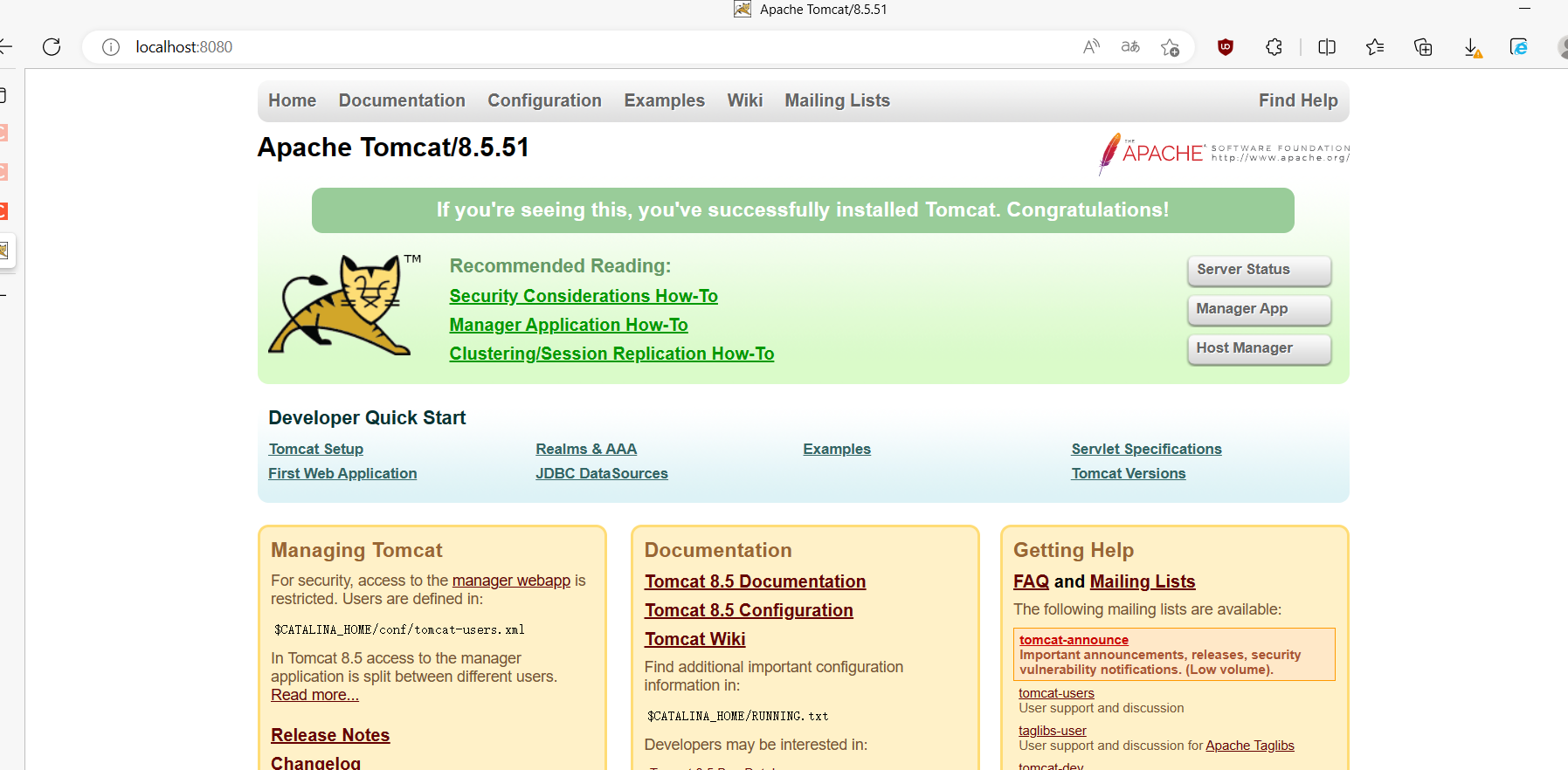Image resolution: width=1568 pixels, height=770 pixels.
Task: Click Find Help in the navigation bar
Action: tap(1298, 100)
